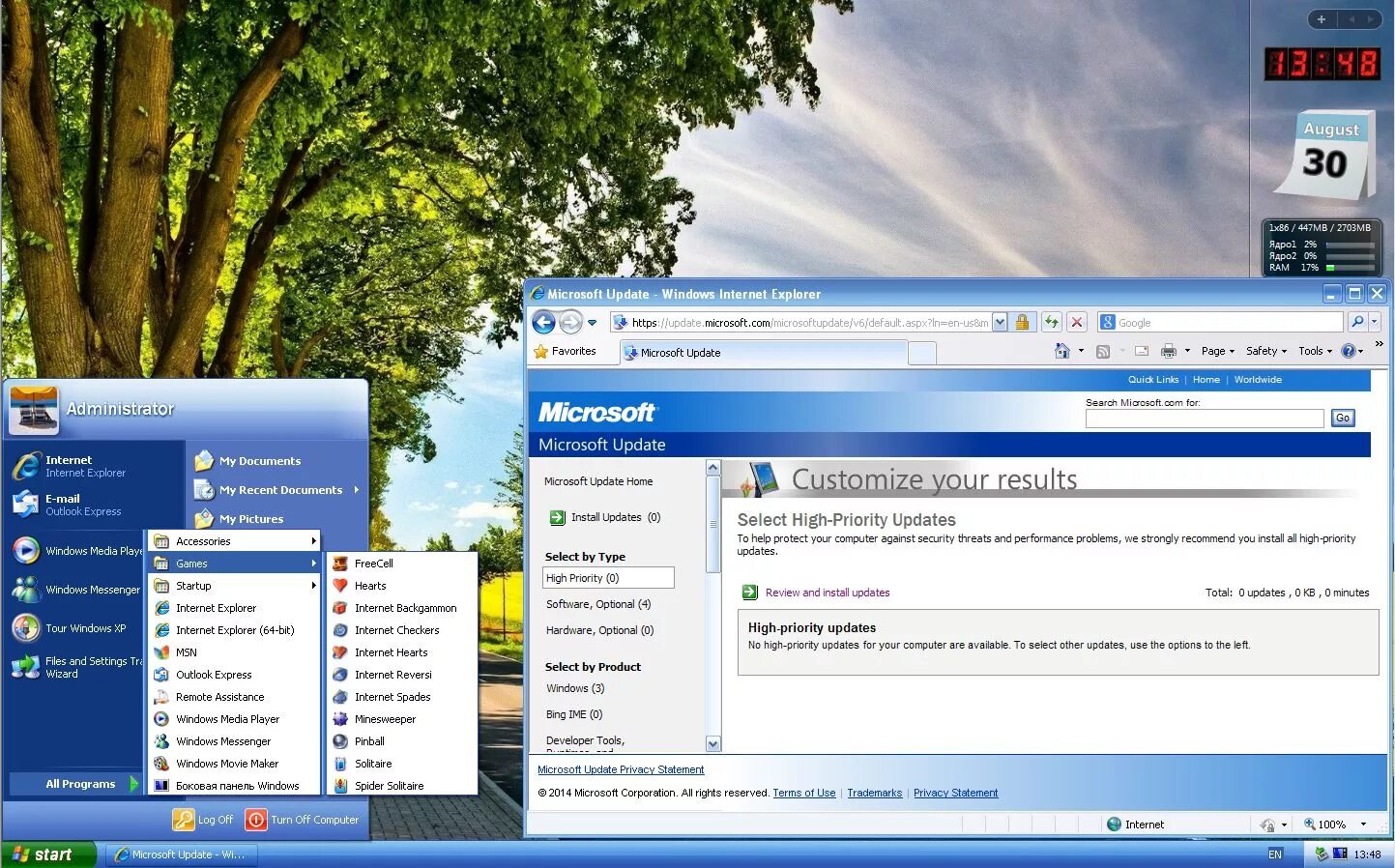Image resolution: width=1395 pixels, height=868 pixels.
Task: Select Bing IME (0) product
Action: (x=574, y=714)
